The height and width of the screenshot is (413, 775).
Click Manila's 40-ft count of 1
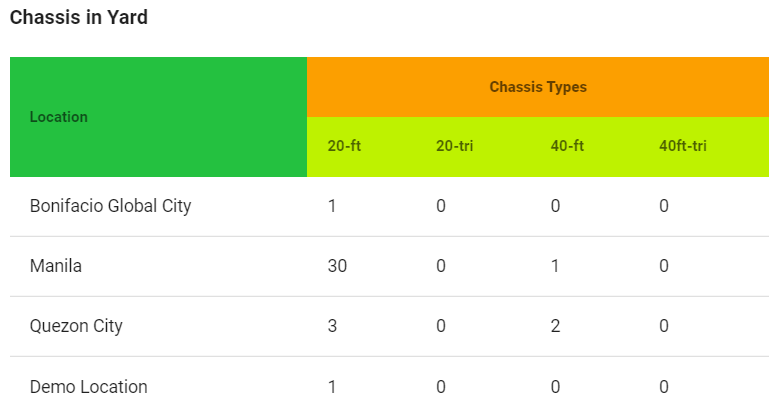[x=555, y=266]
